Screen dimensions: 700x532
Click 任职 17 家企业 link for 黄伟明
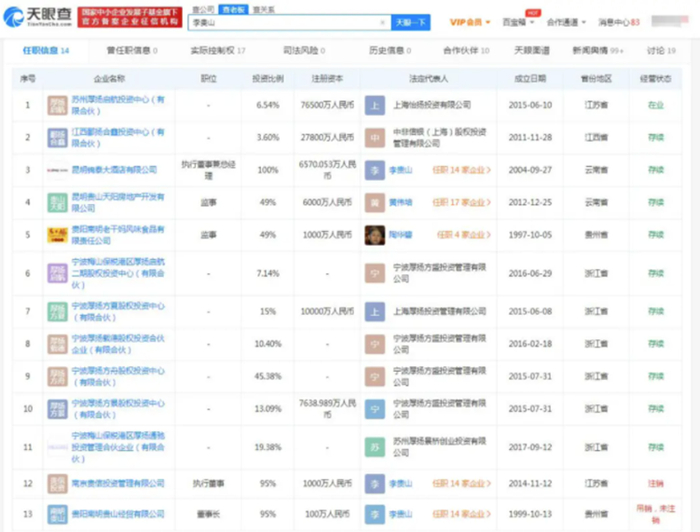(462, 202)
